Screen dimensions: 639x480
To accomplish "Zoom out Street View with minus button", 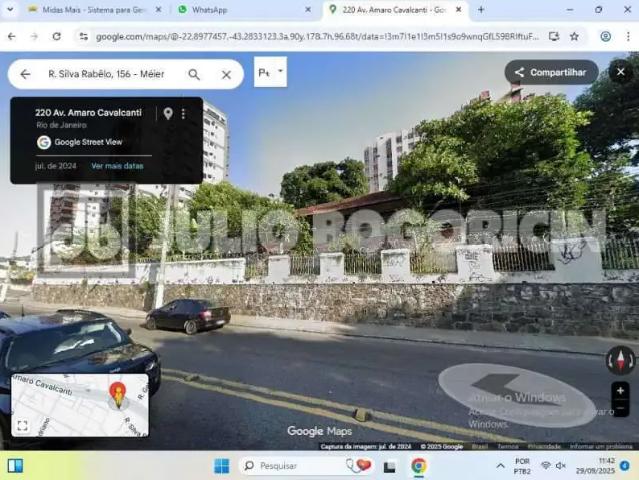I will point(620,407).
